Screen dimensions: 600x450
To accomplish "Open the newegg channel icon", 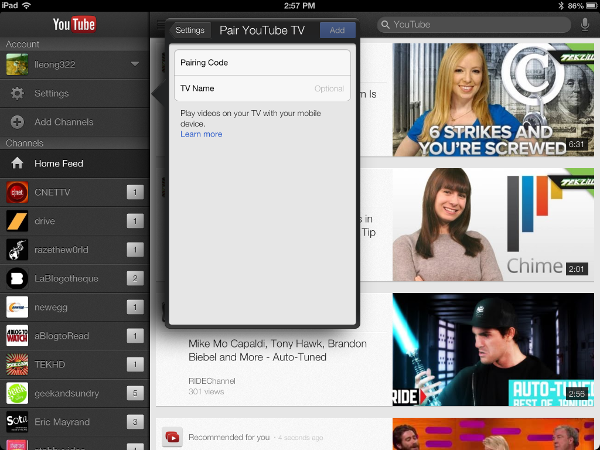I will point(17,307).
